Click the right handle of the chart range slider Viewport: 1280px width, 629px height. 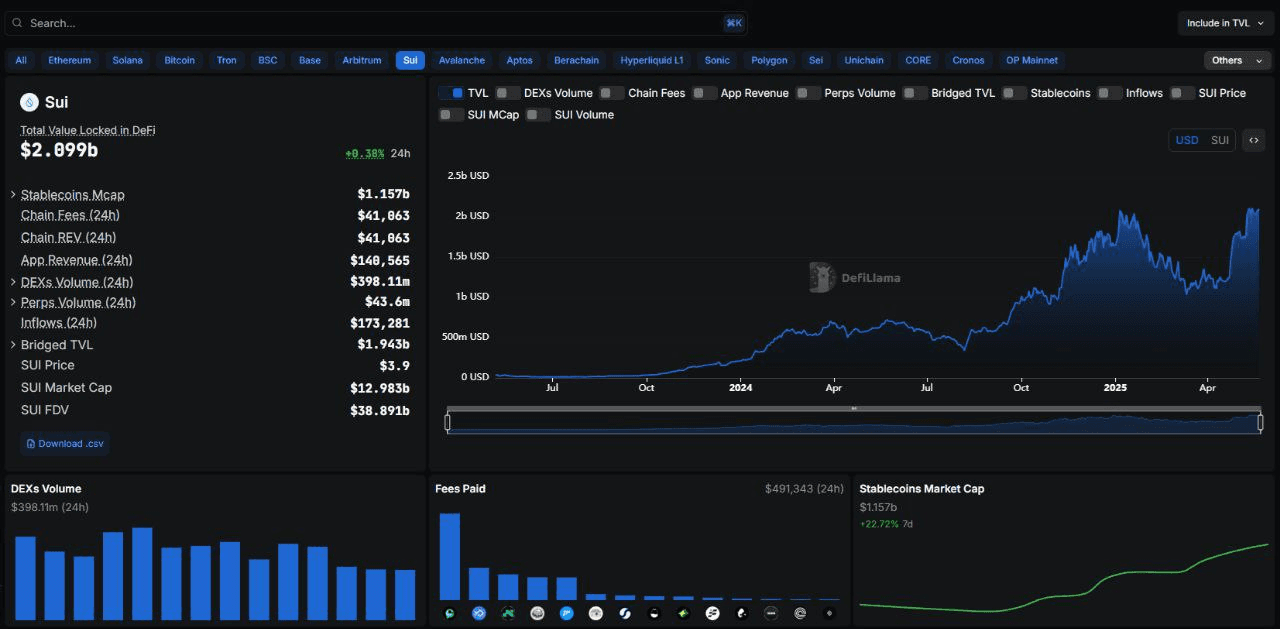(x=1261, y=423)
